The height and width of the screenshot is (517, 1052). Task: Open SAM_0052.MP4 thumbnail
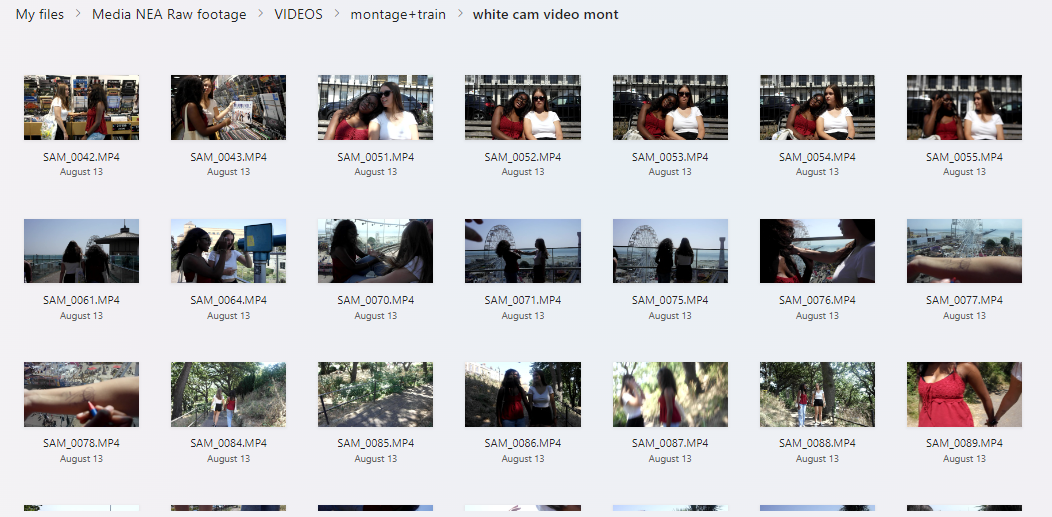coord(523,107)
